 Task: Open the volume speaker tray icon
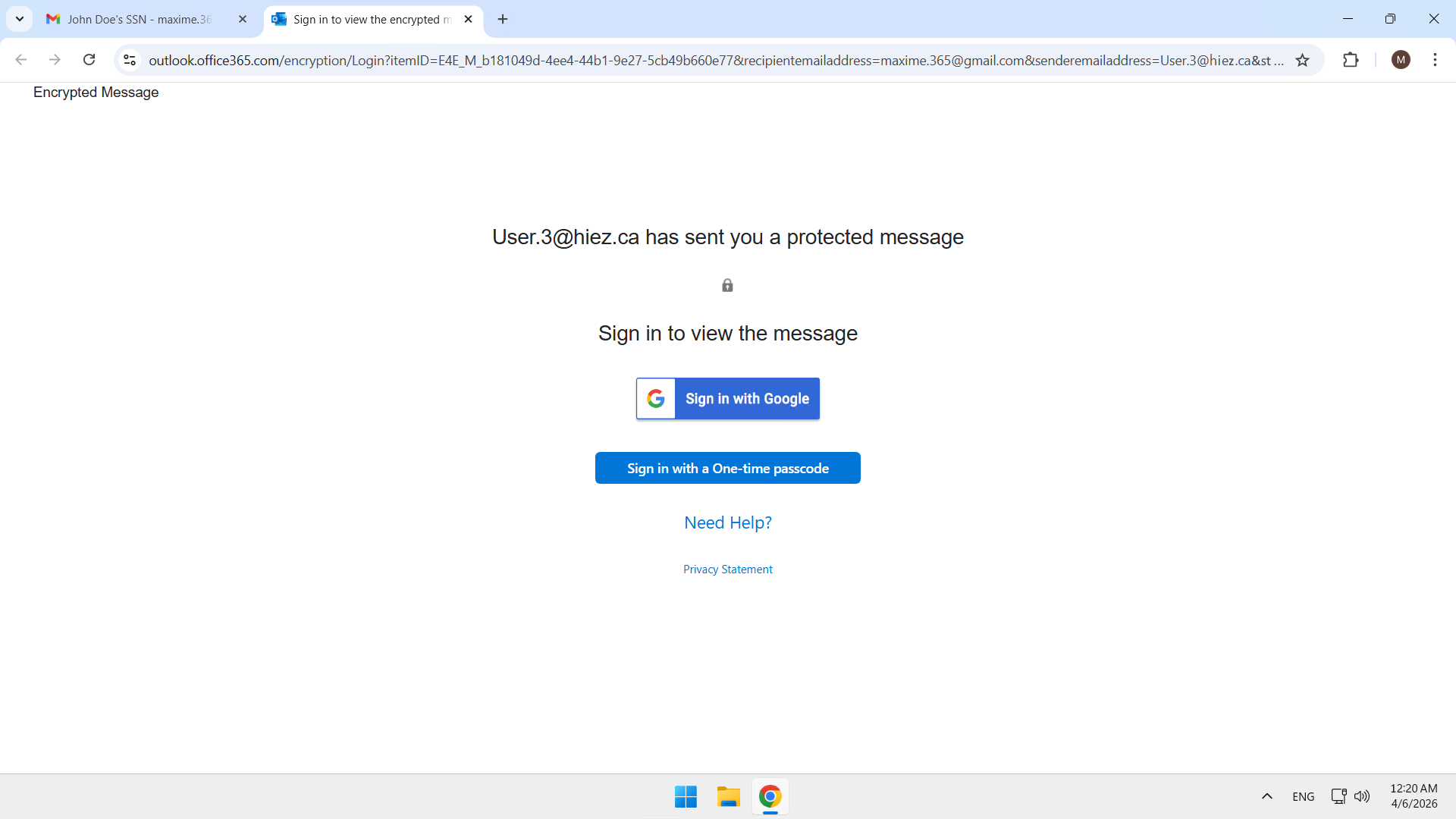pos(1362,796)
